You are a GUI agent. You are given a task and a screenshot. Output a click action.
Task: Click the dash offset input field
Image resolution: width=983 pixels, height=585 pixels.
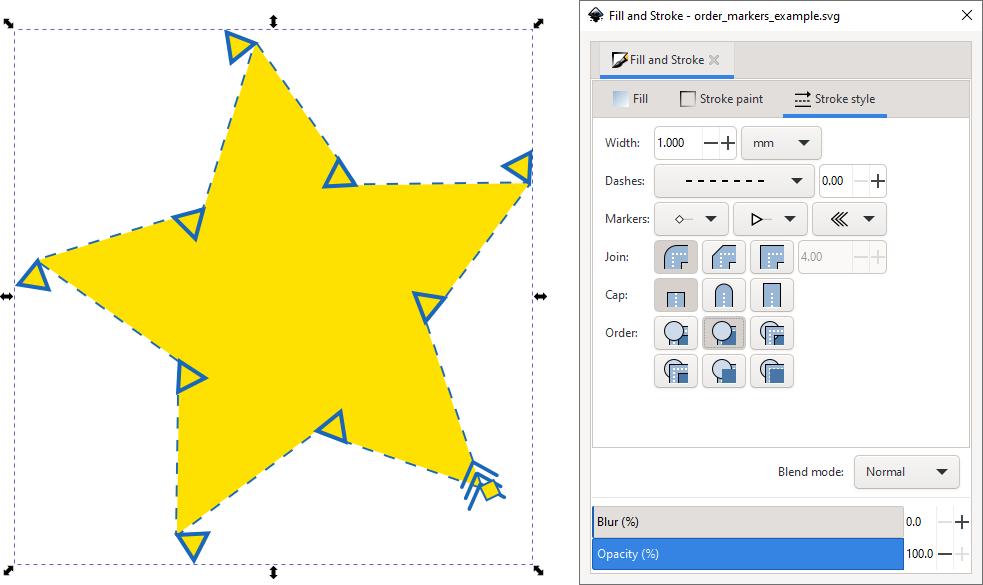pos(836,181)
